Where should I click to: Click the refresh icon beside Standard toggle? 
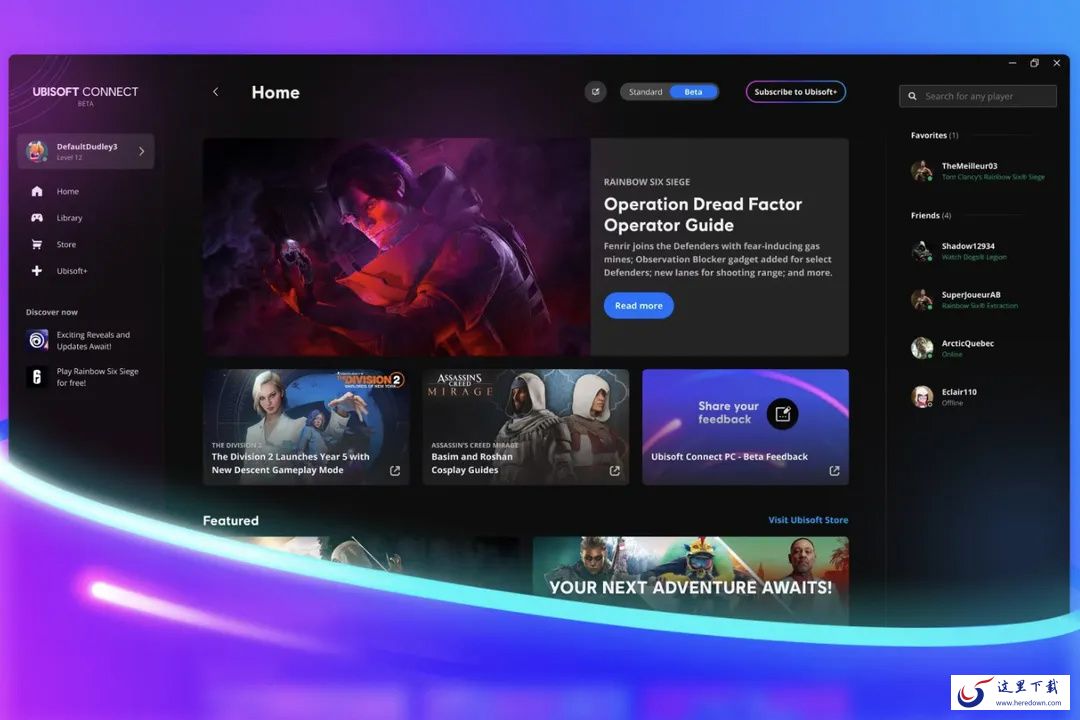click(x=595, y=92)
